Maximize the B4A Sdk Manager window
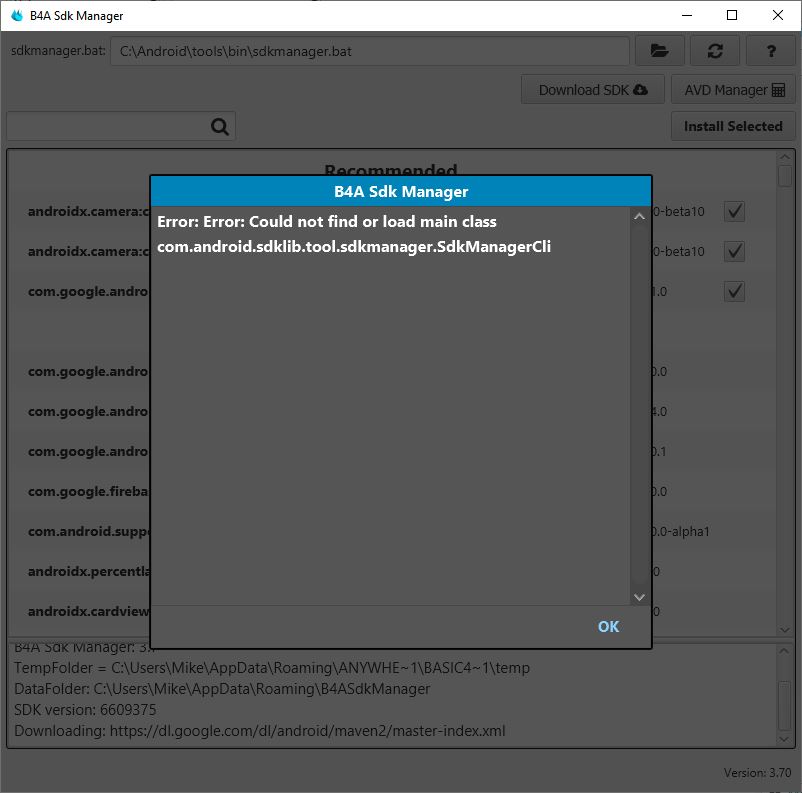Screen dimensions: 802x793 point(732,15)
